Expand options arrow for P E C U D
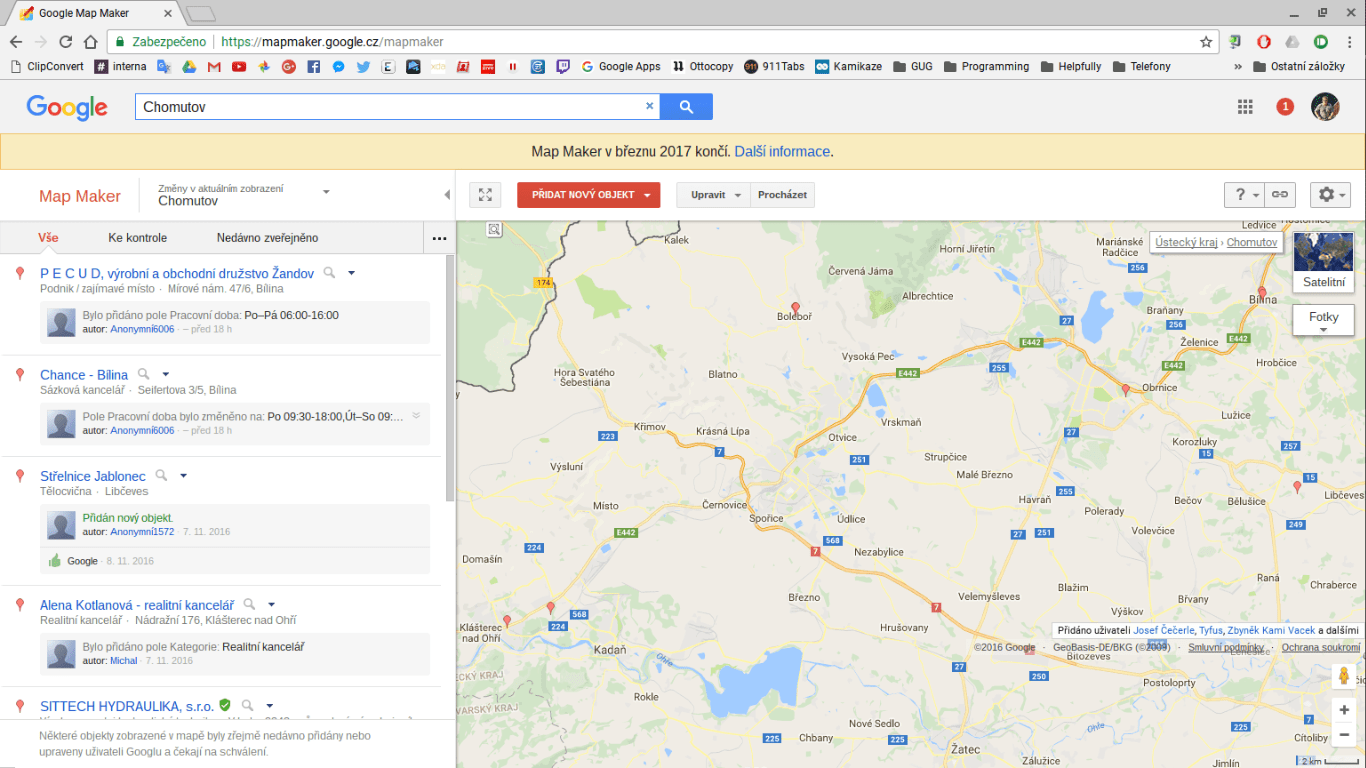 coord(351,273)
